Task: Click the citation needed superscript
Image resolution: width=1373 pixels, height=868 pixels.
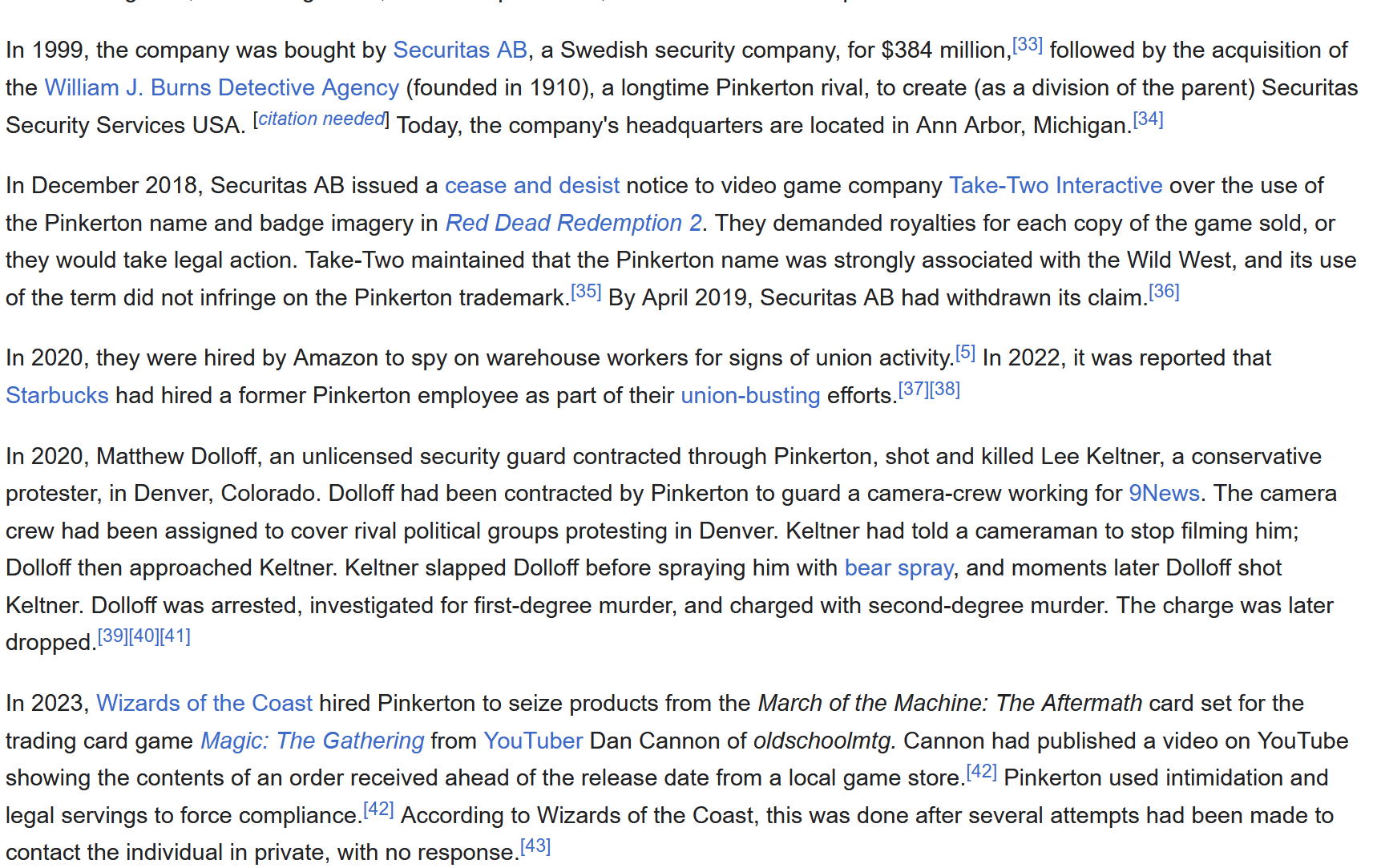Action: click(321, 119)
